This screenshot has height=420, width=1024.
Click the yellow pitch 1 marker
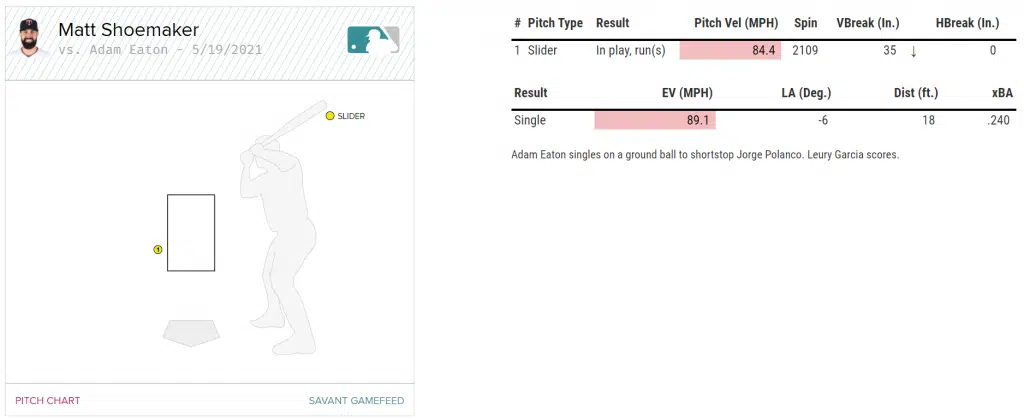(157, 249)
